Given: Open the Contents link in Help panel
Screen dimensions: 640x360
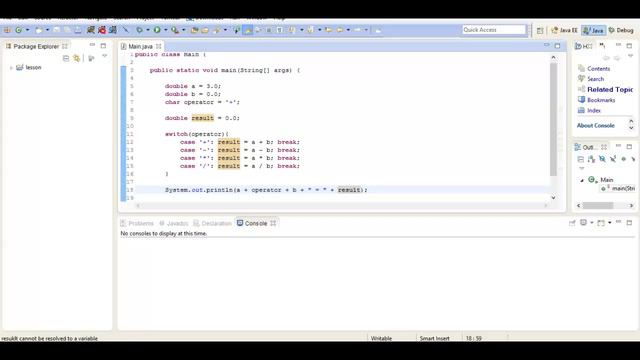Looking at the screenshot, I should (598, 69).
